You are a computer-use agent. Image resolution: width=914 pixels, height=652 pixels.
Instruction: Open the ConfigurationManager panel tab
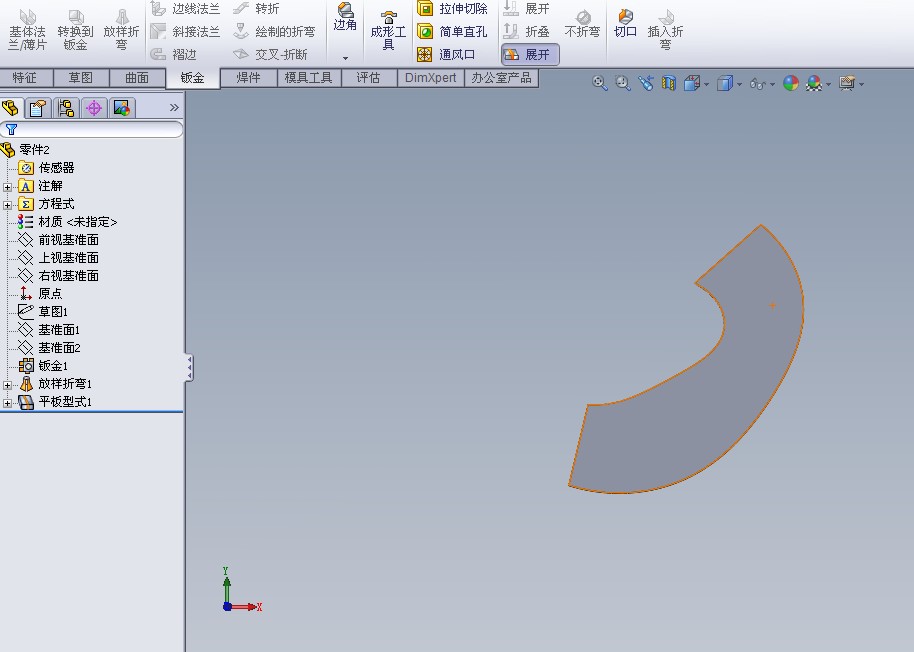(x=66, y=108)
